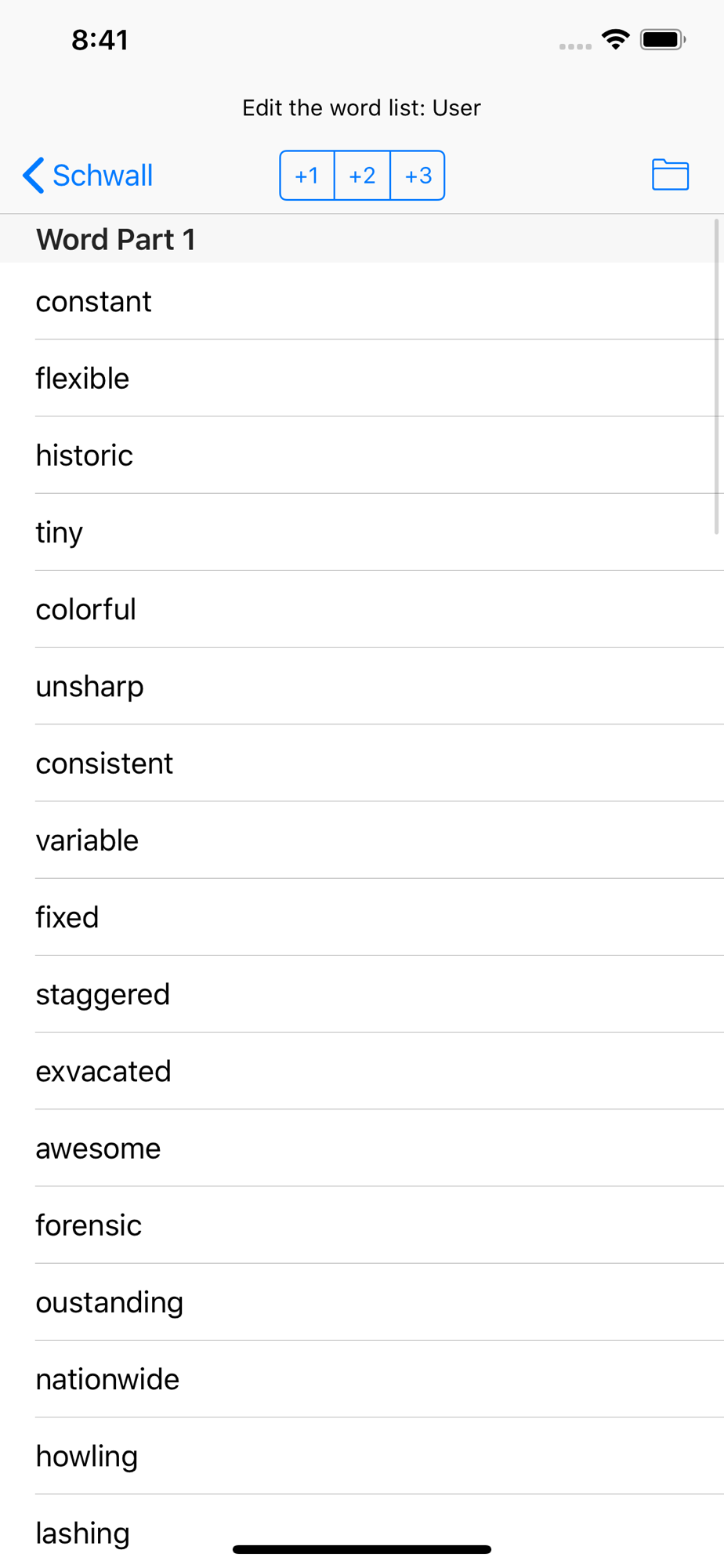Select the word 'awesome'

[362, 1148]
